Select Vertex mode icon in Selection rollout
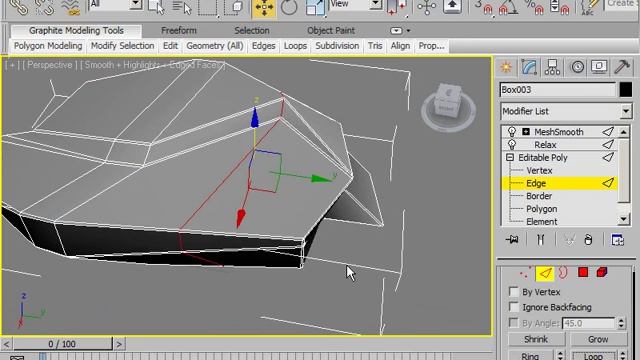640x360 pixels. (x=524, y=272)
